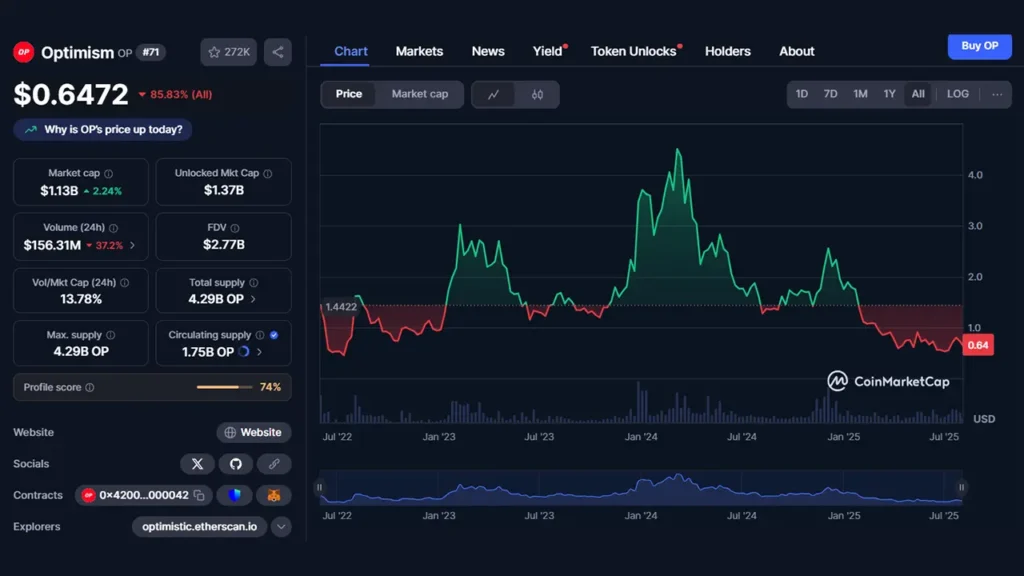Set chart range to 1Y

(x=889, y=94)
